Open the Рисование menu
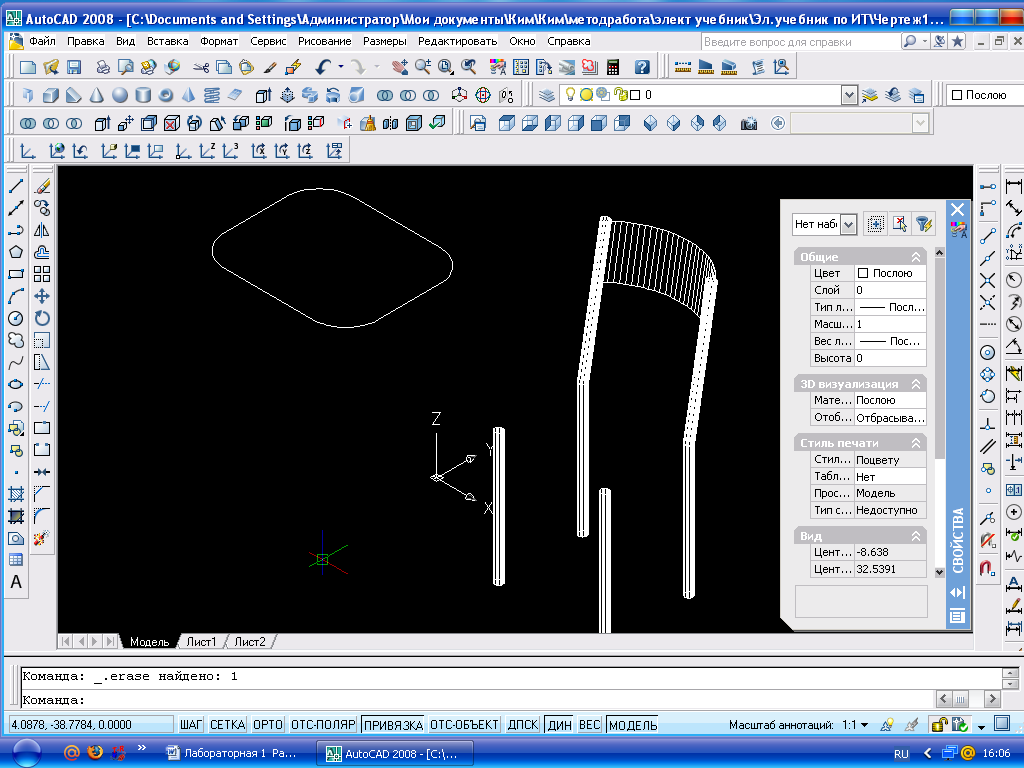The width and height of the screenshot is (1024, 768). tap(325, 41)
